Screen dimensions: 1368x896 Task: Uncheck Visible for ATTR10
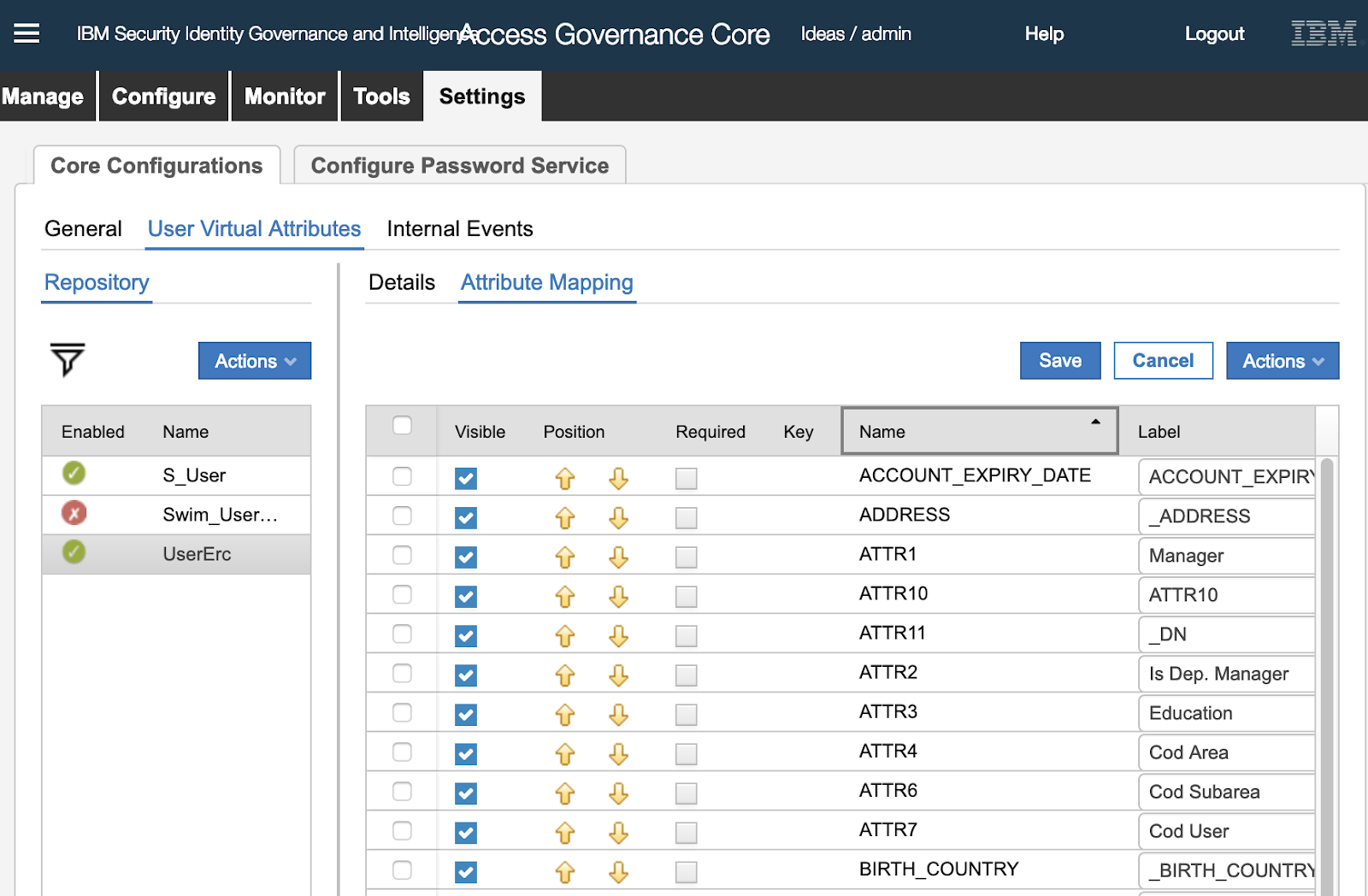(466, 596)
